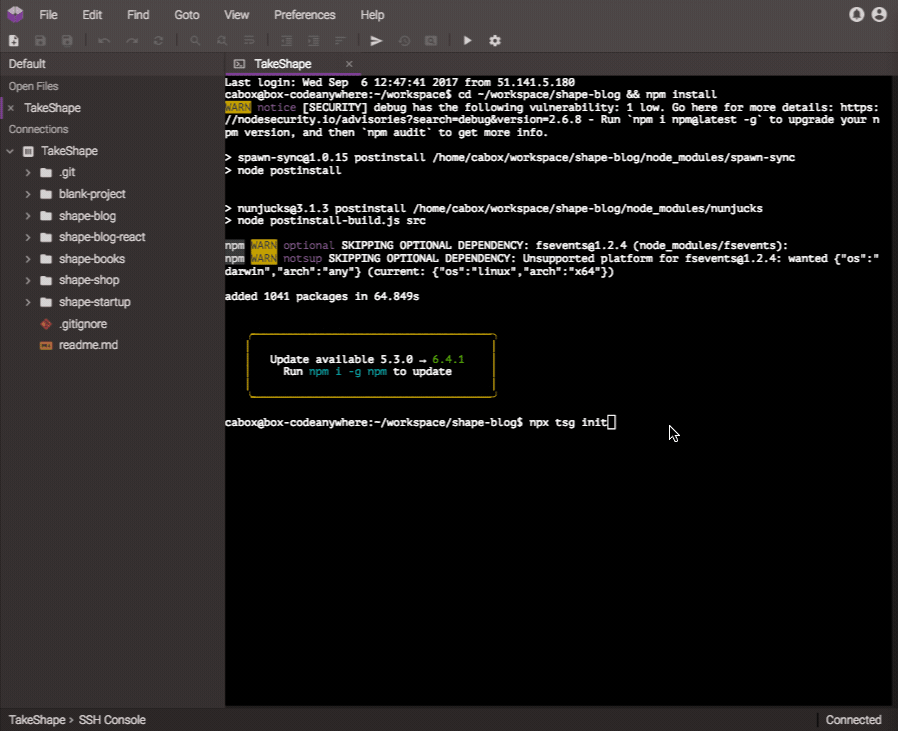898x731 pixels.
Task: Undo the last change via toolbar
Action: (104, 41)
